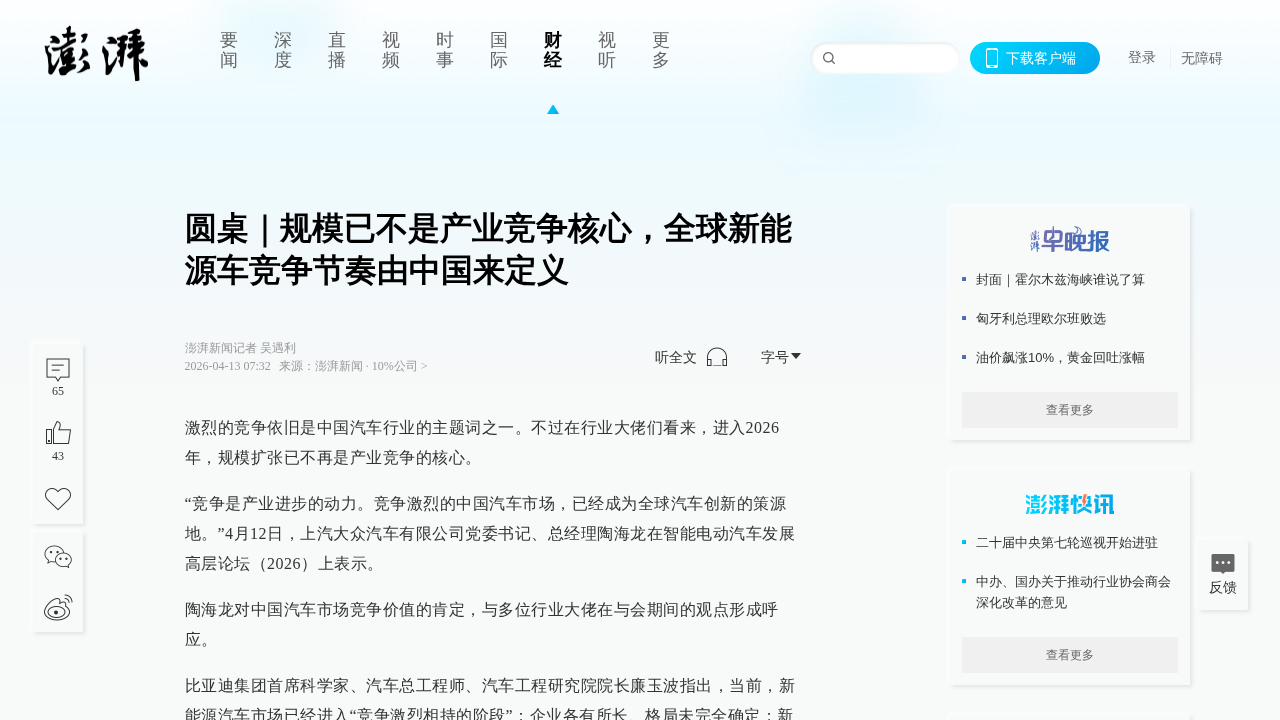Toggle 无障碍 accessibility mode
Screen dimensions: 1280x720
pyautogui.click(x=1201, y=58)
